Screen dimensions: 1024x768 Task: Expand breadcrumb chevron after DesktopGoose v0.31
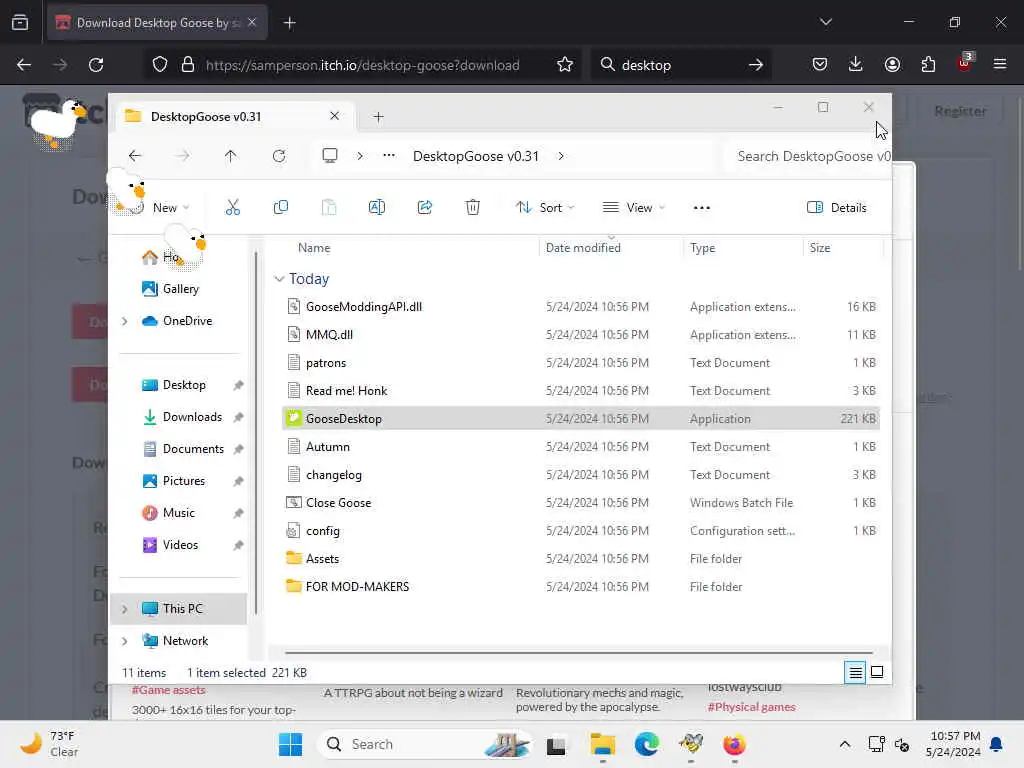click(561, 156)
